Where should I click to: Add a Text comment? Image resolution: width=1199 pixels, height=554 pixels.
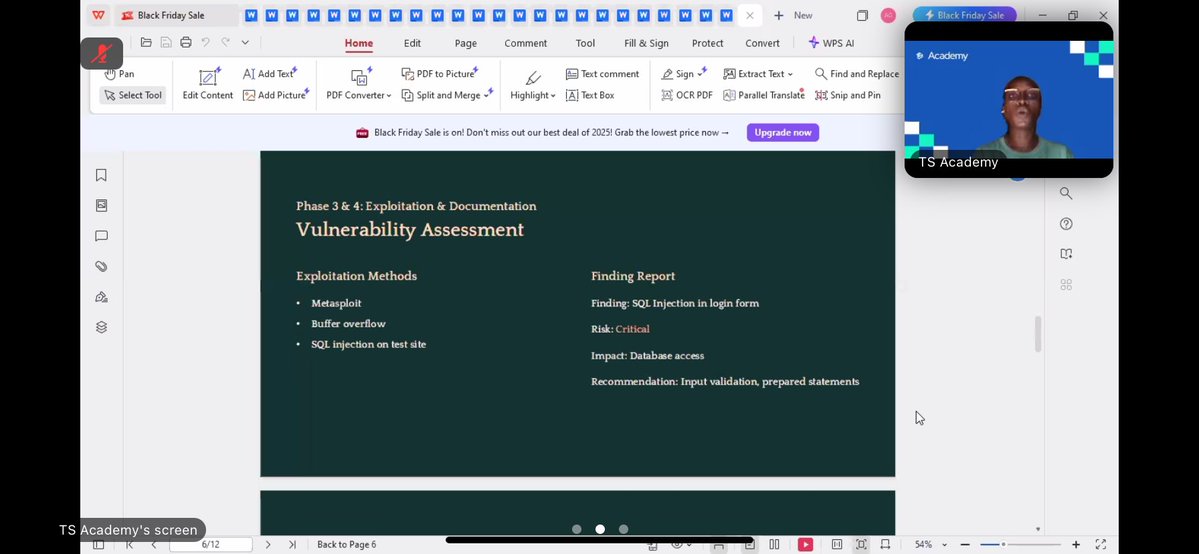pos(603,73)
